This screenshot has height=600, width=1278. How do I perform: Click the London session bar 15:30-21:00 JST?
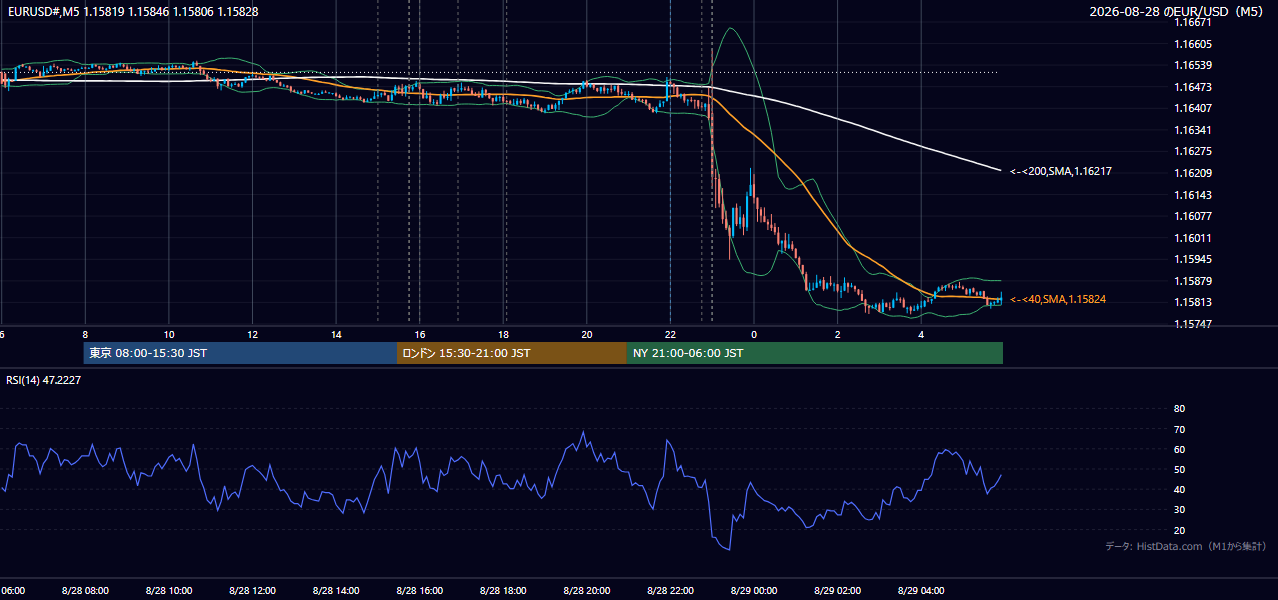click(512, 353)
